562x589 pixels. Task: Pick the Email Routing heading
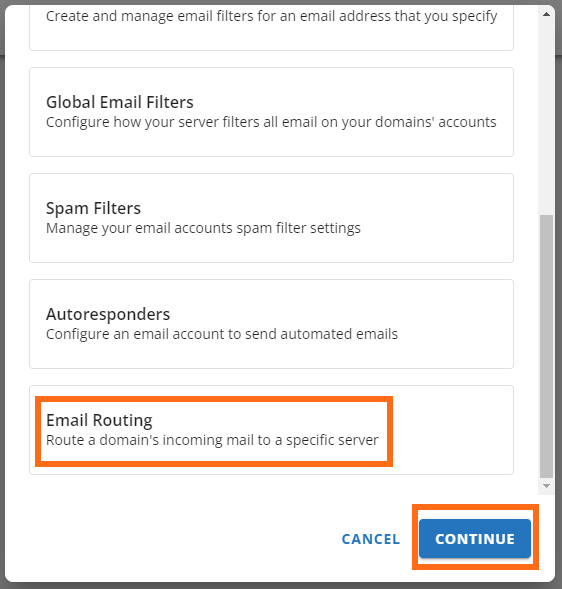pyautogui.click(x=99, y=420)
